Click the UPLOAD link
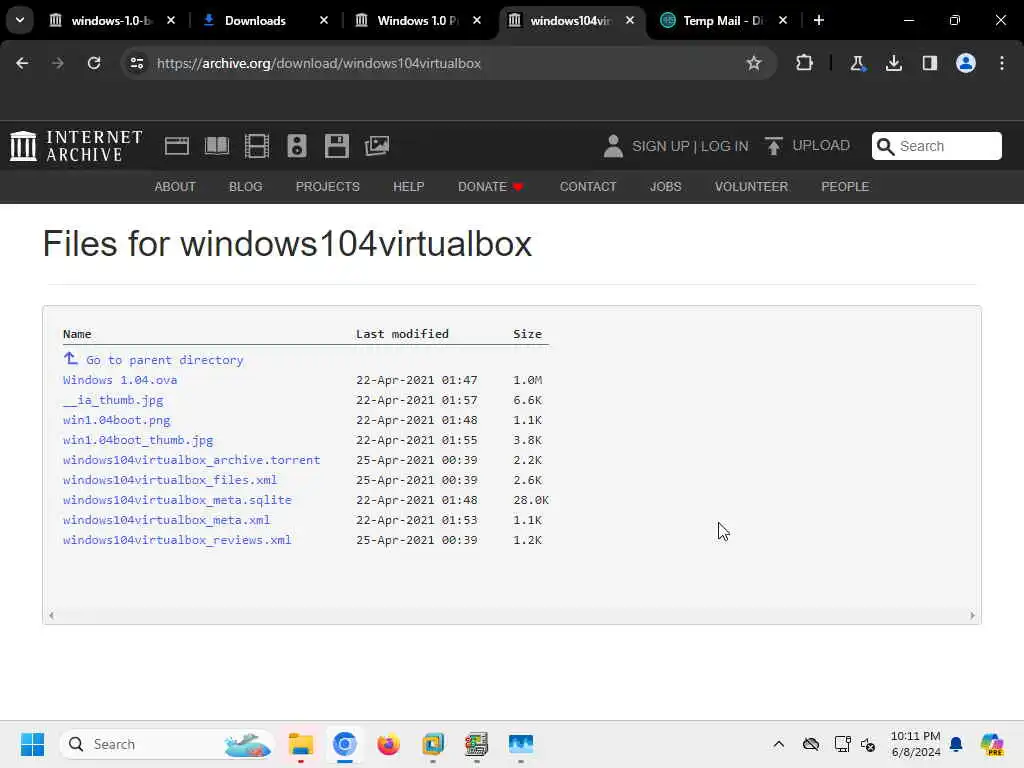The image size is (1024, 768). pos(821,146)
